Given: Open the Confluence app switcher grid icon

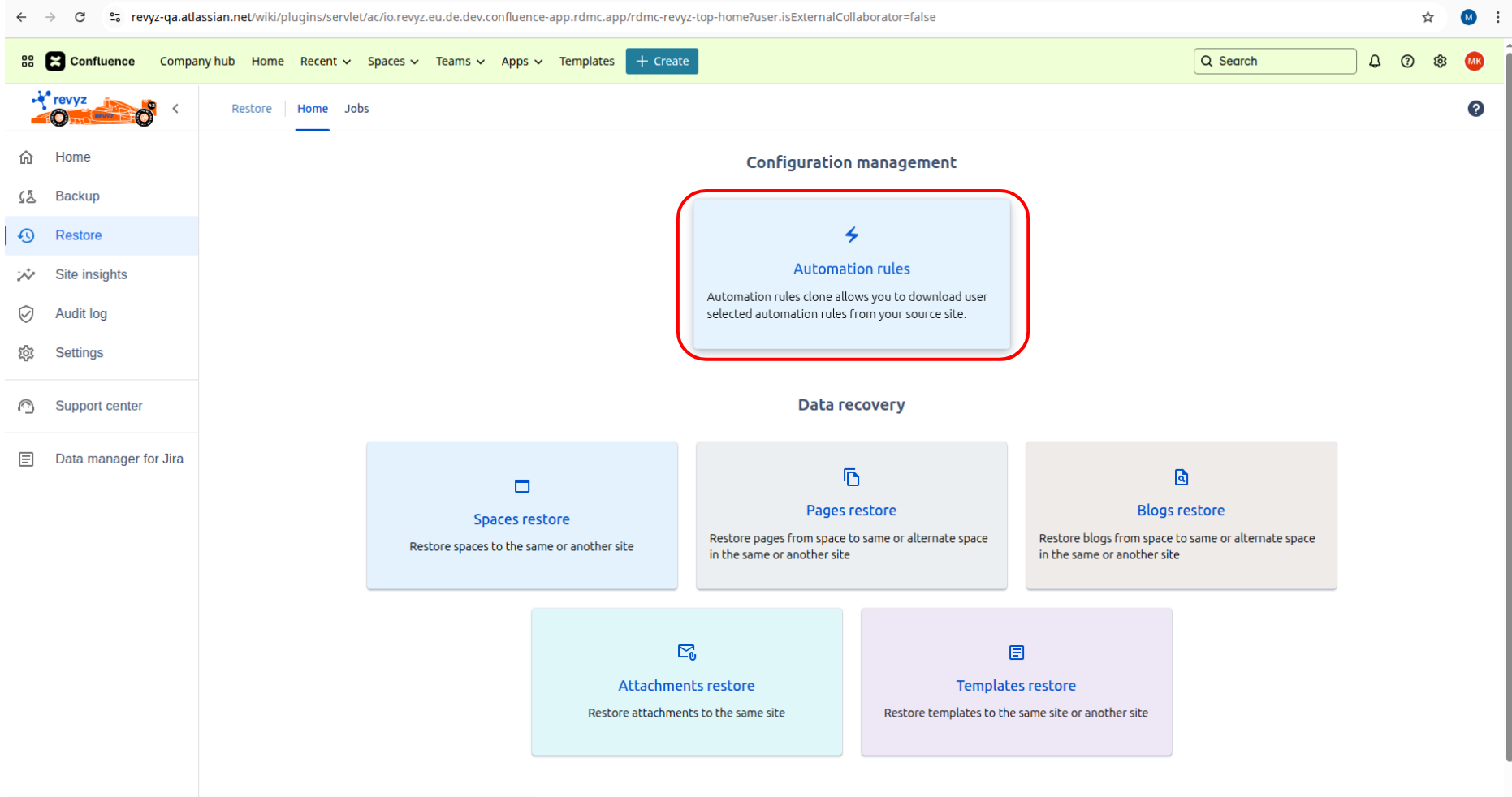Looking at the screenshot, I should point(28,61).
